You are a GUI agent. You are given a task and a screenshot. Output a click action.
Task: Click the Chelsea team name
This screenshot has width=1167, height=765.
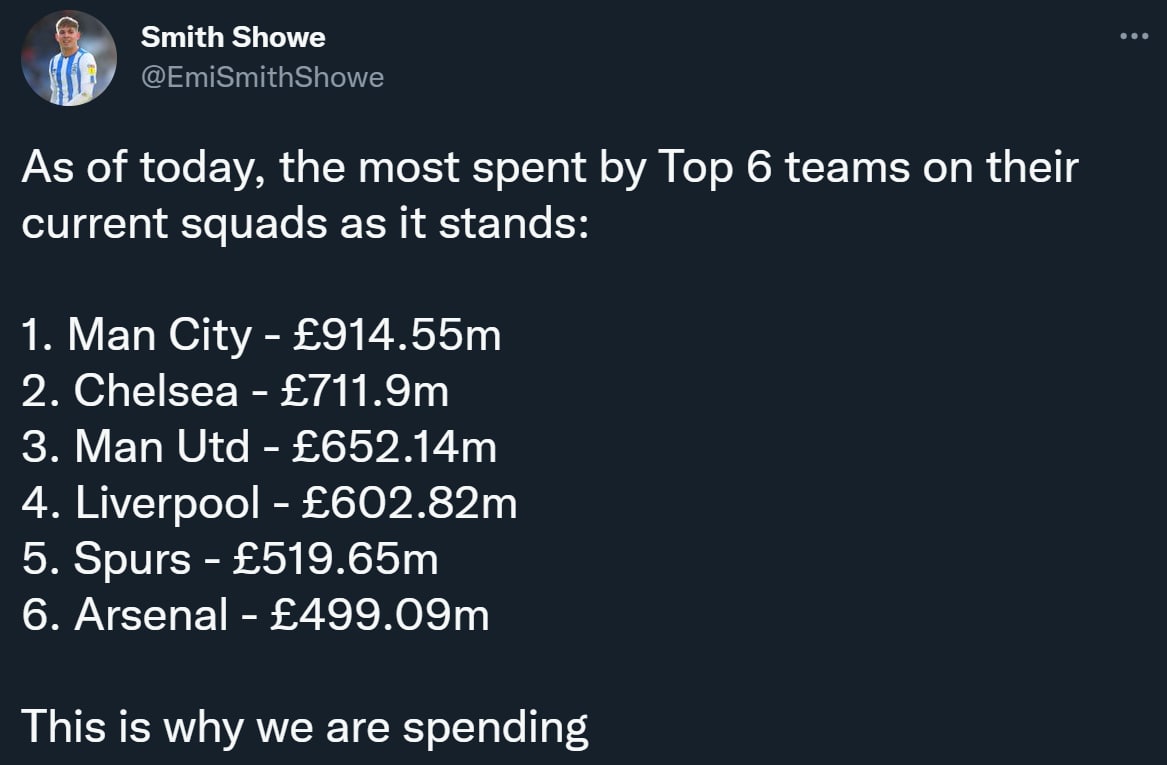pyautogui.click(x=156, y=391)
